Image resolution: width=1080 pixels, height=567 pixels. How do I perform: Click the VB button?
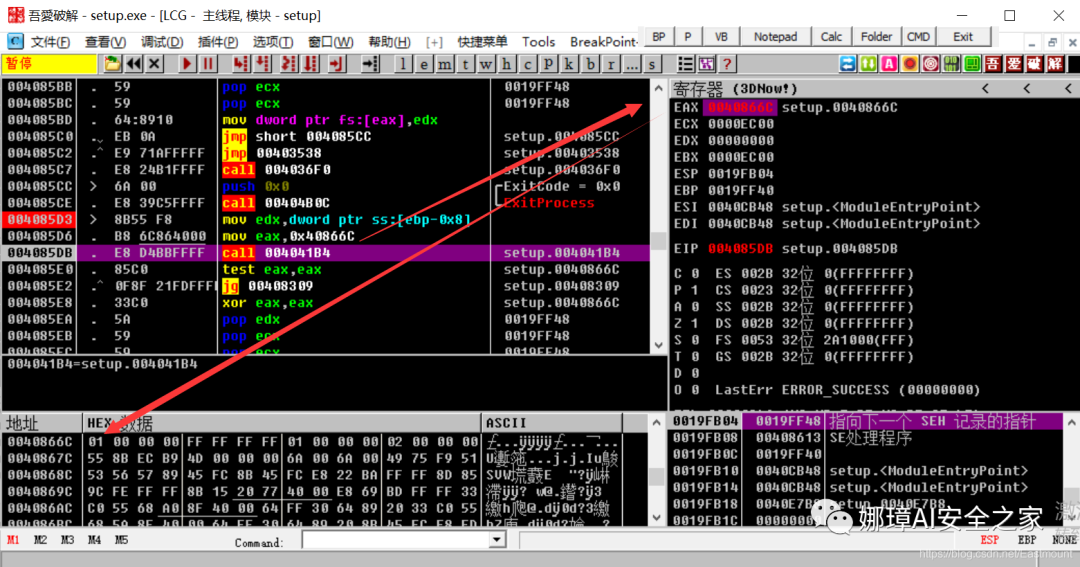721,37
